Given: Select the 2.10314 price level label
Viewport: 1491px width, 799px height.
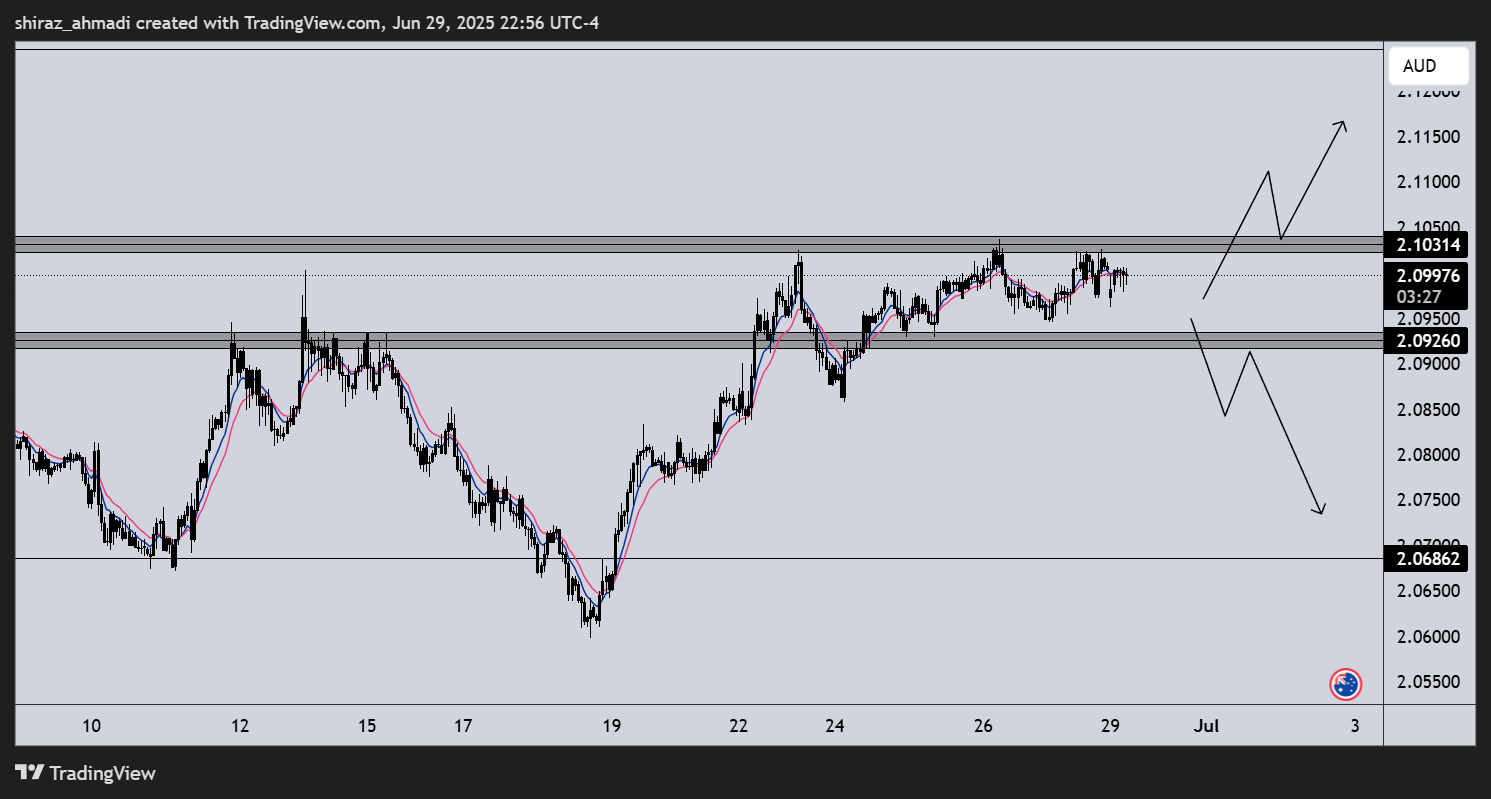Looking at the screenshot, I should pos(1426,245).
